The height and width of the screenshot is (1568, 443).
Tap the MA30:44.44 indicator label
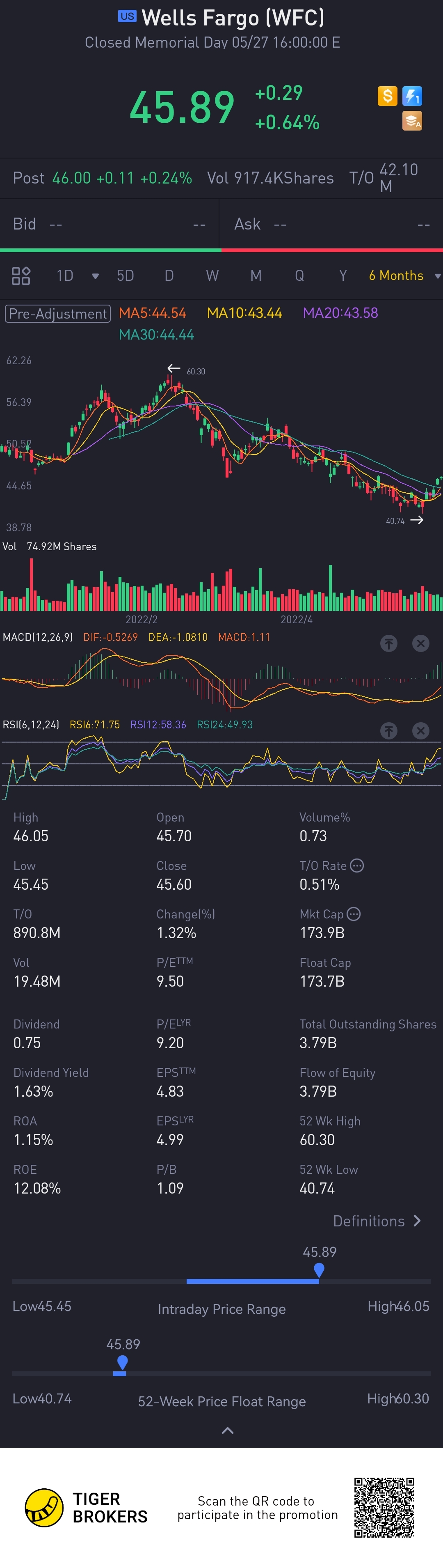click(x=156, y=335)
